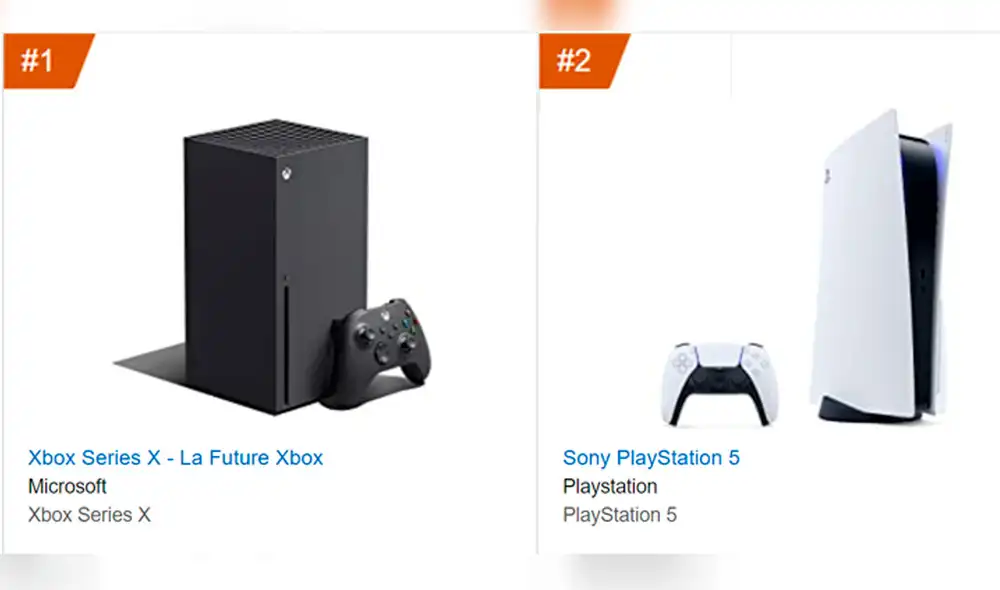This screenshot has width=1000, height=590.
Task: Select the Xbox Series X model text
Action: coord(88,515)
